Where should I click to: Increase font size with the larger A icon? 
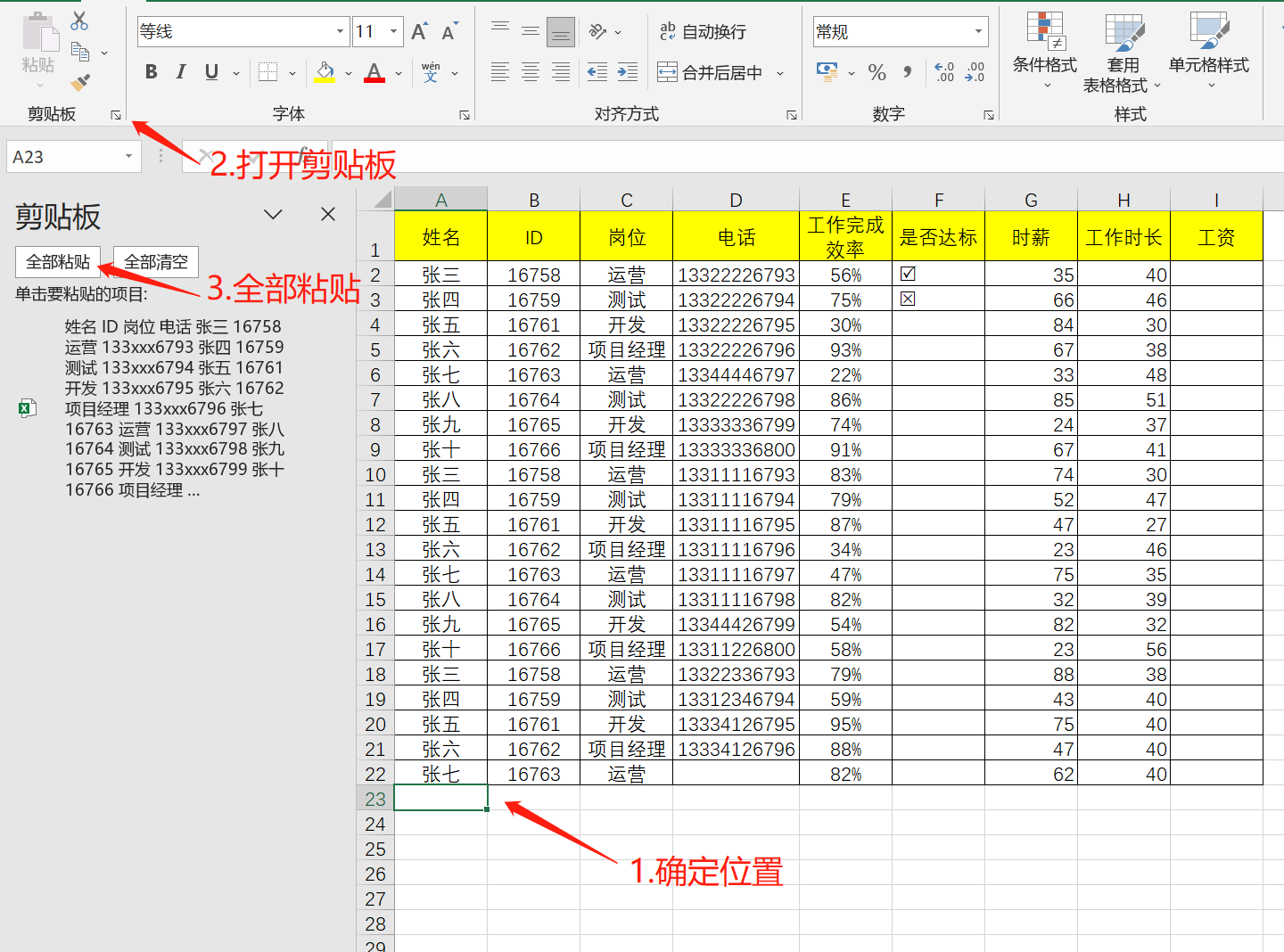pyautogui.click(x=419, y=32)
